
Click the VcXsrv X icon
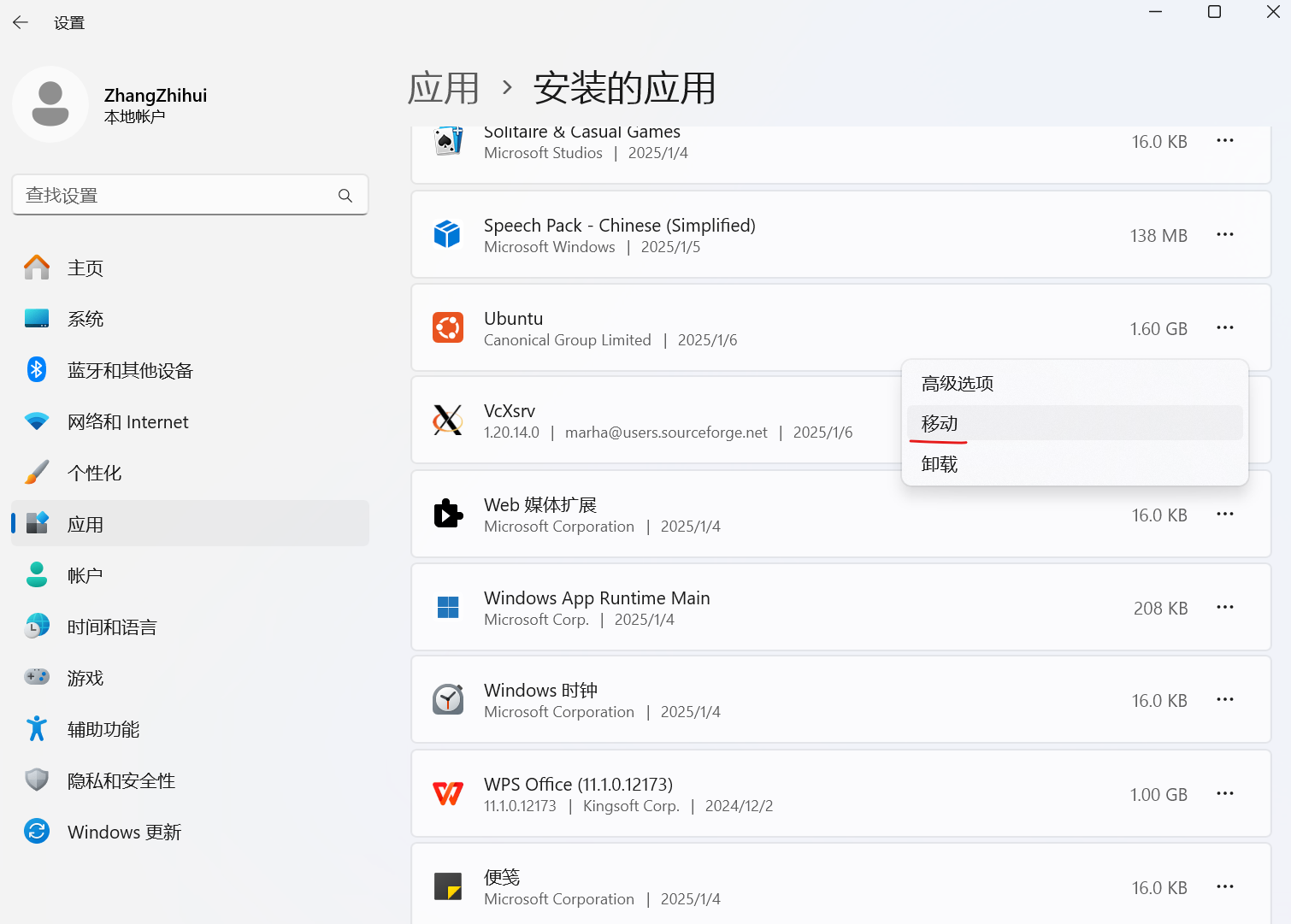click(448, 420)
